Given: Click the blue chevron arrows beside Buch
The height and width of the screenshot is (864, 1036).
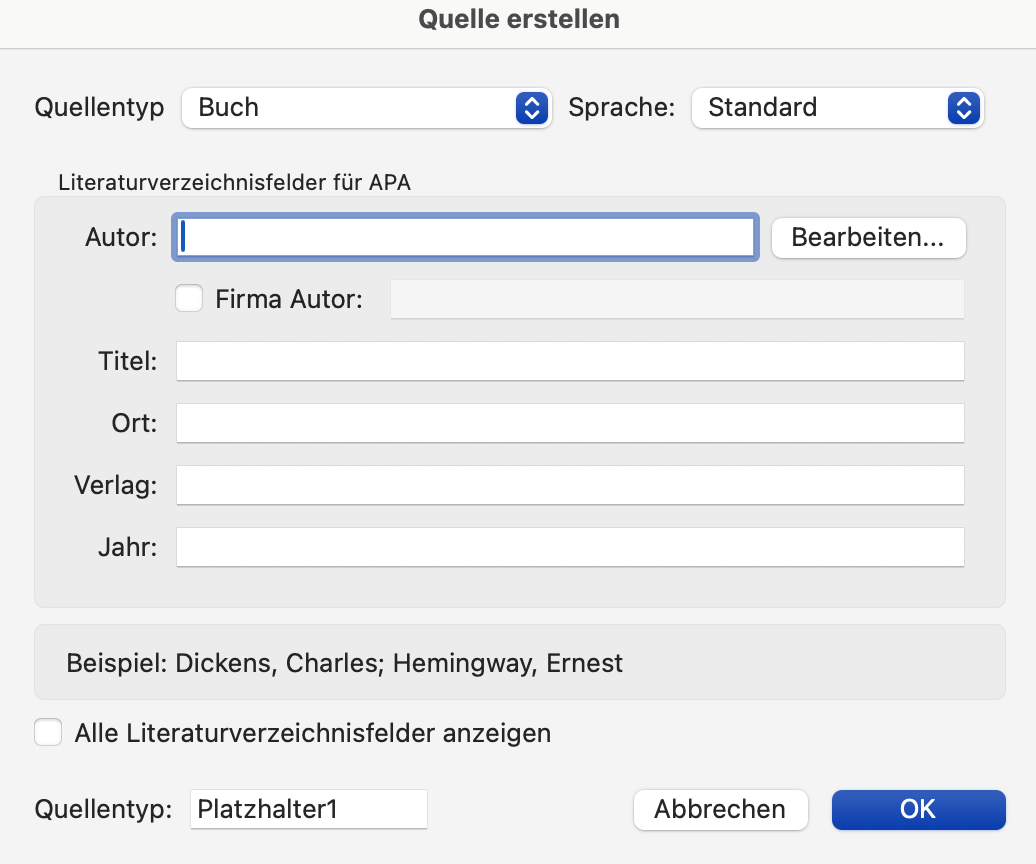Looking at the screenshot, I should pyautogui.click(x=532, y=108).
